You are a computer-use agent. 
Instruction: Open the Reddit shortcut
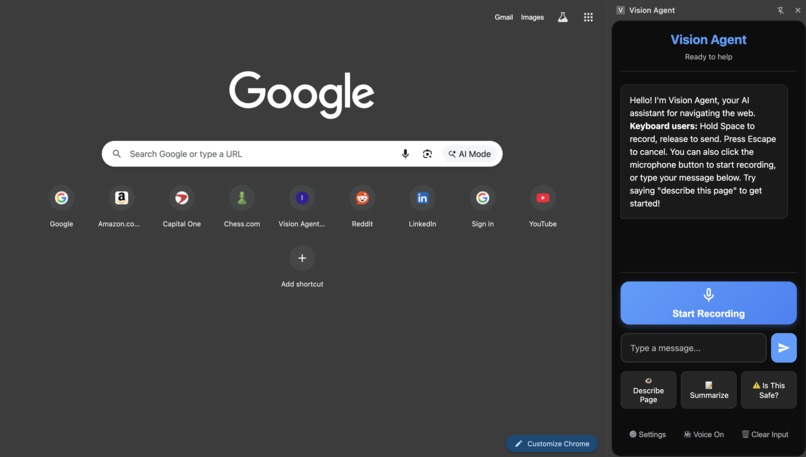point(362,207)
